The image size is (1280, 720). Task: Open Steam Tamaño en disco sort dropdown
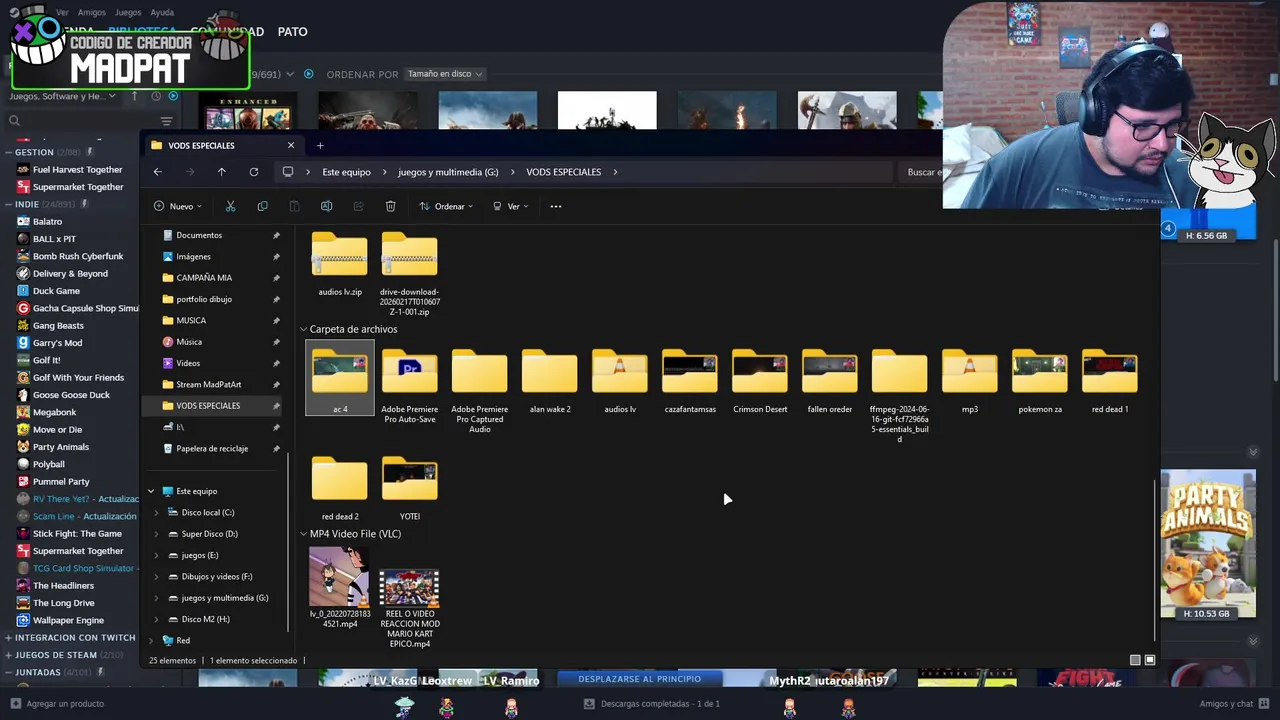pos(445,74)
